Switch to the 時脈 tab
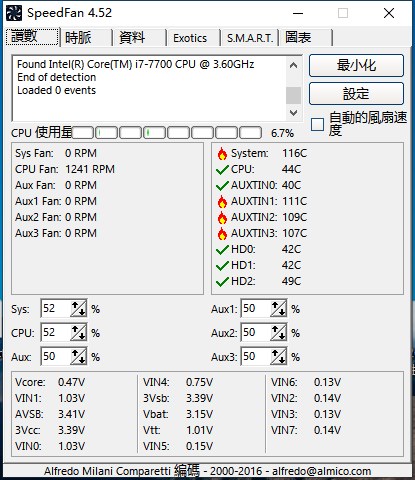This screenshot has width=415, height=480. tap(86, 37)
